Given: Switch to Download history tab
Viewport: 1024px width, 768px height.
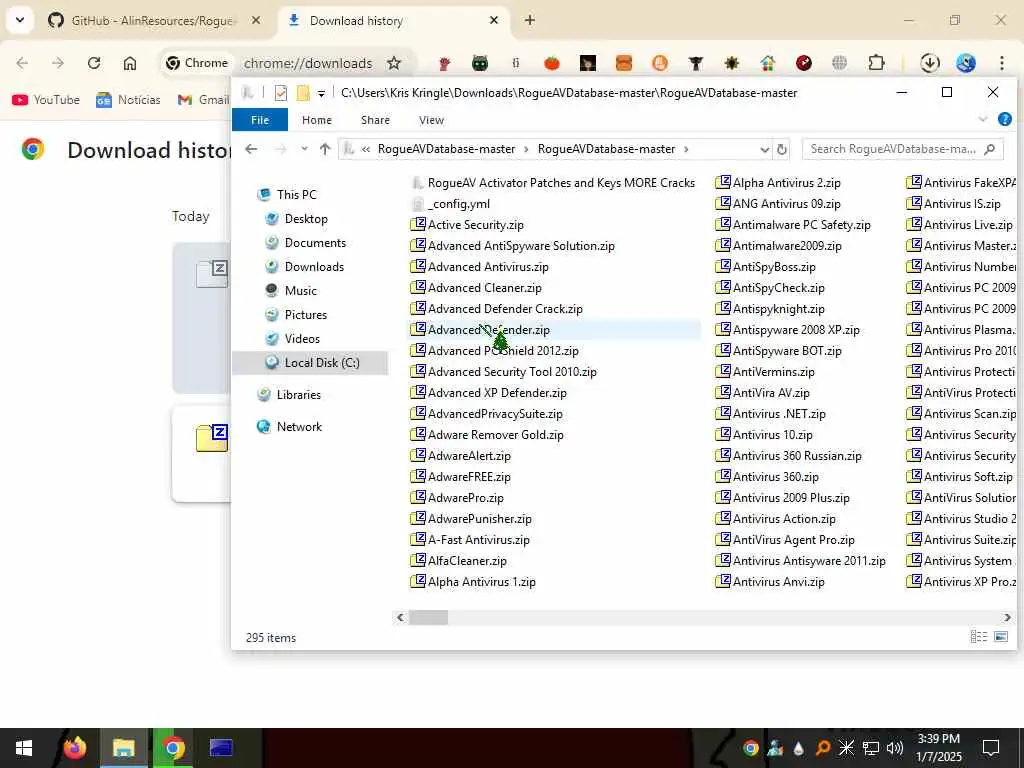Looking at the screenshot, I should pyautogui.click(x=394, y=20).
